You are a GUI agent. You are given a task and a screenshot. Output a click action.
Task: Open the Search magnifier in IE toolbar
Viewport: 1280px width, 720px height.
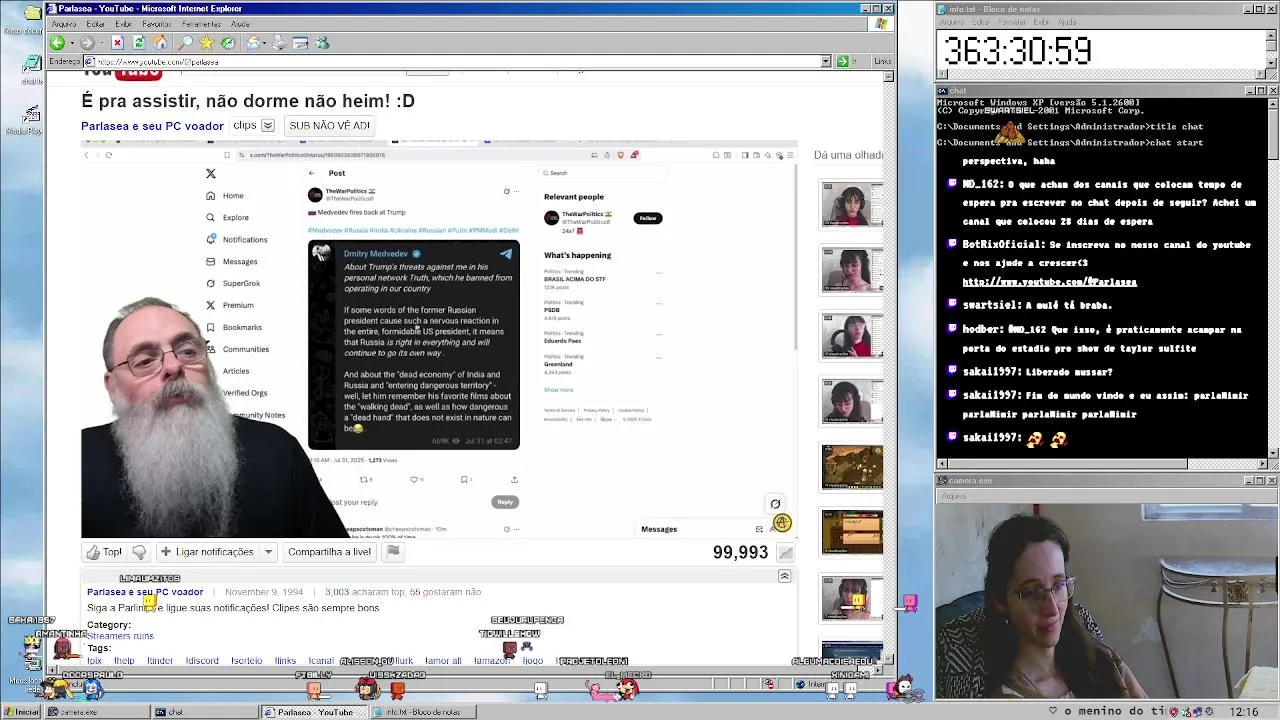click(185, 43)
